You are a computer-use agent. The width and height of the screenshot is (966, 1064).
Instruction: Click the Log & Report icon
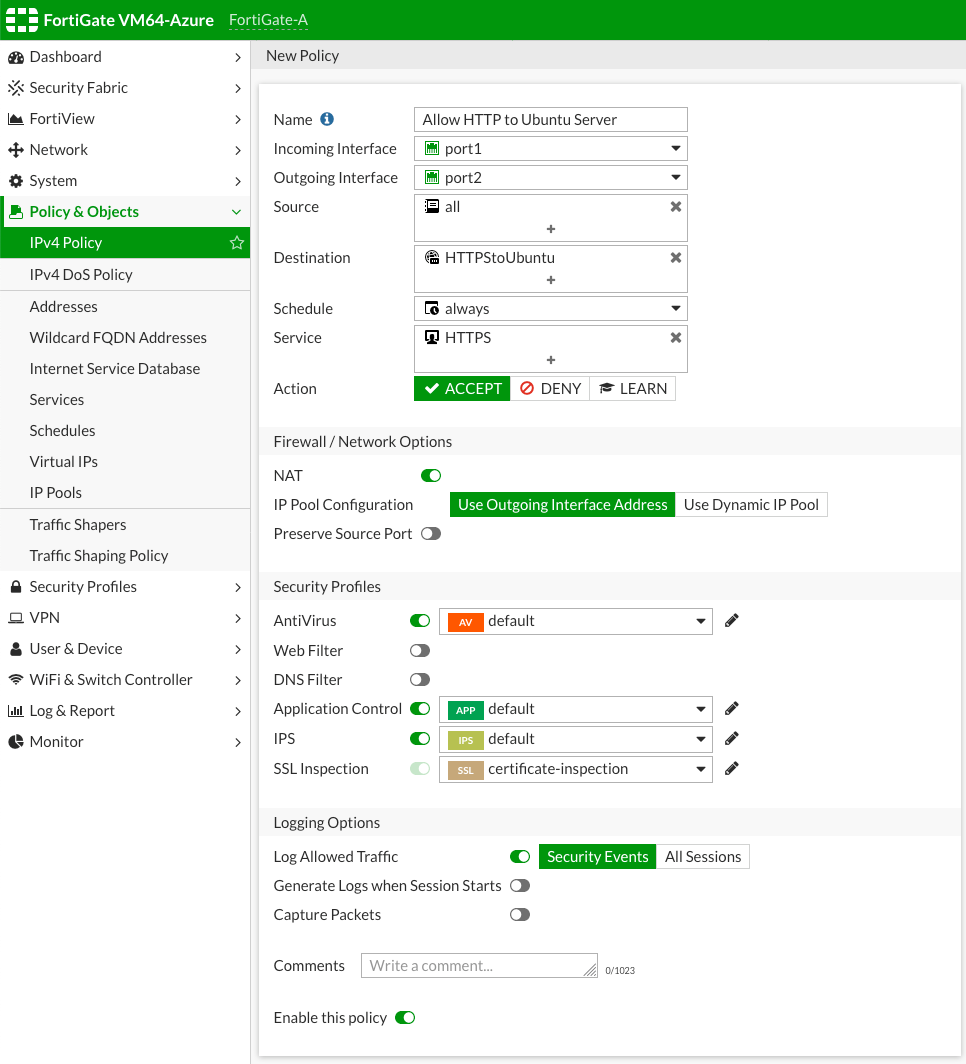16,711
